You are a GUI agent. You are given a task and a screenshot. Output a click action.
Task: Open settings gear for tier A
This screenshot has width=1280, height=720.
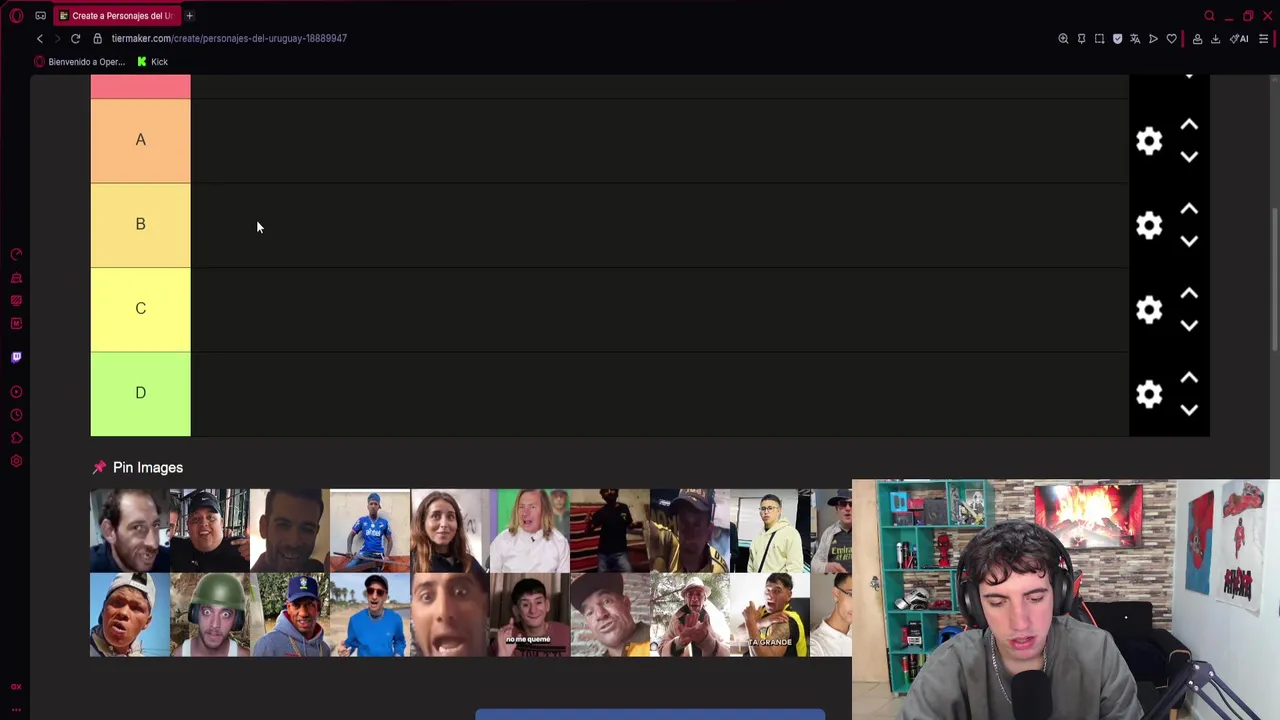[x=1149, y=141]
